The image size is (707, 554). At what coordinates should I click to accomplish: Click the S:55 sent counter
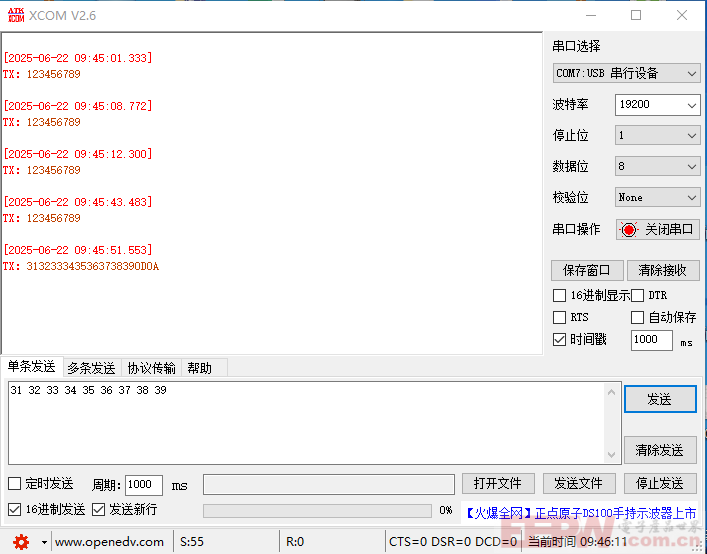(192, 542)
